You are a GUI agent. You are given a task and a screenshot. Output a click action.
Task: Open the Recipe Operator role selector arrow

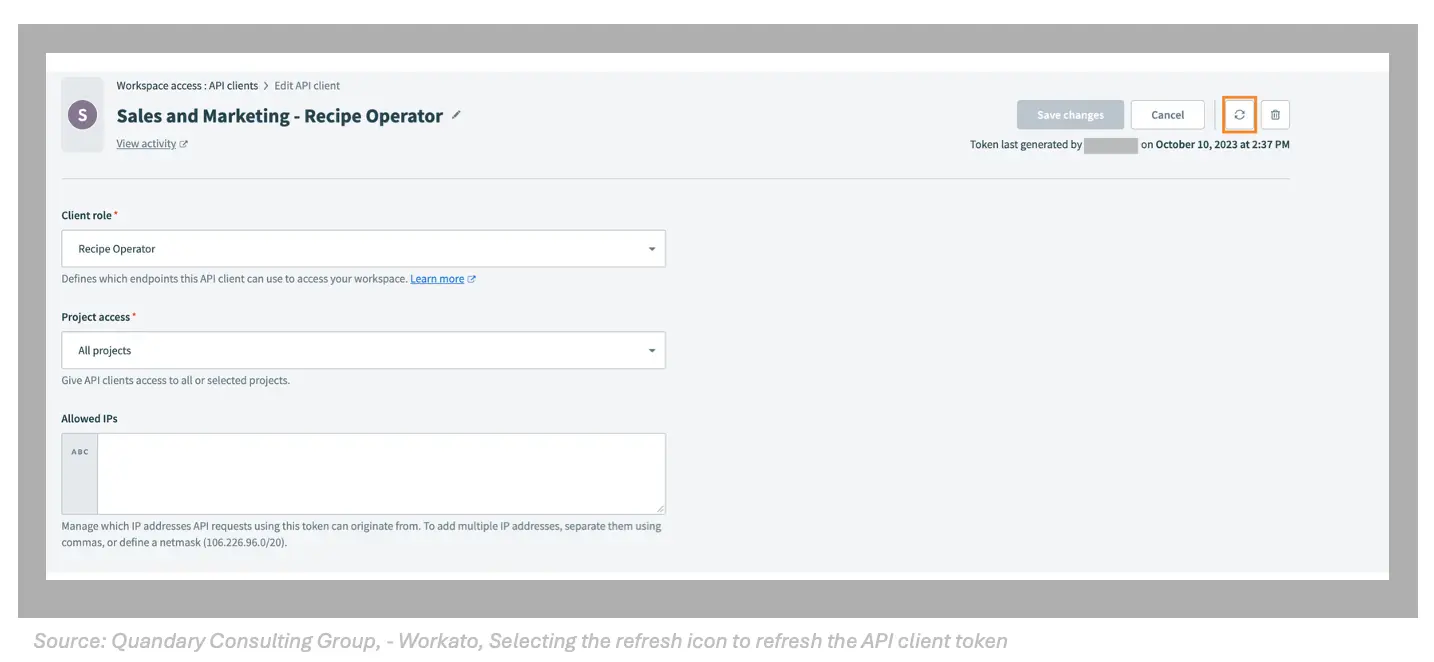(652, 248)
